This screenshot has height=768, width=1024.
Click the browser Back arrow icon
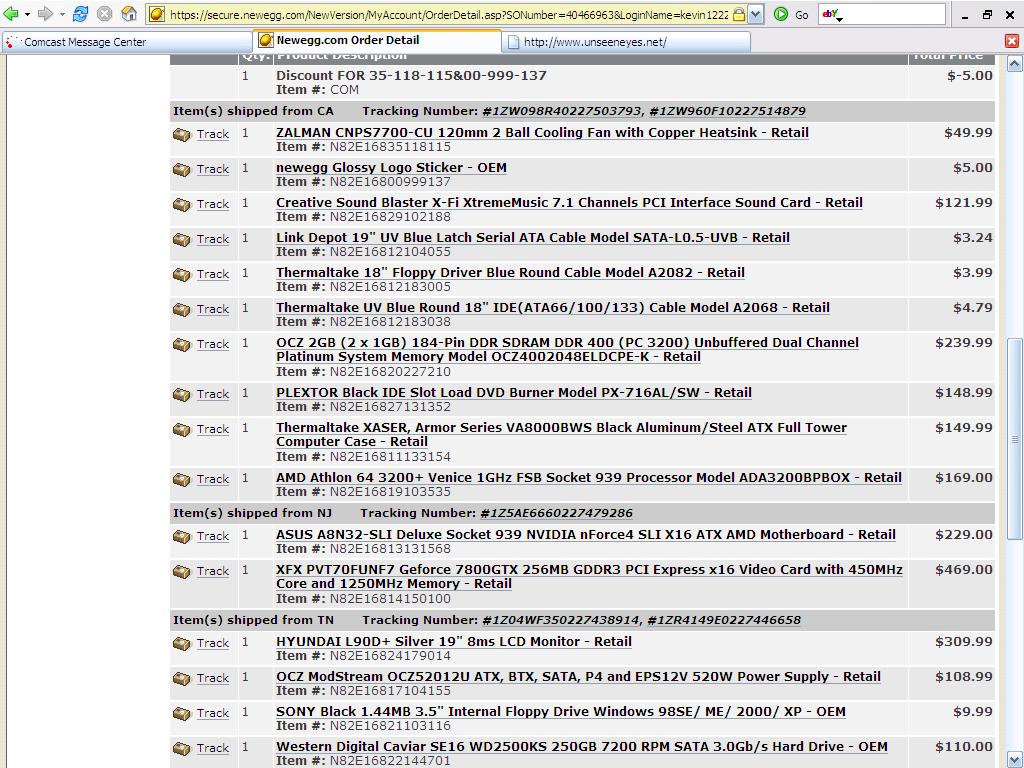point(11,14)
